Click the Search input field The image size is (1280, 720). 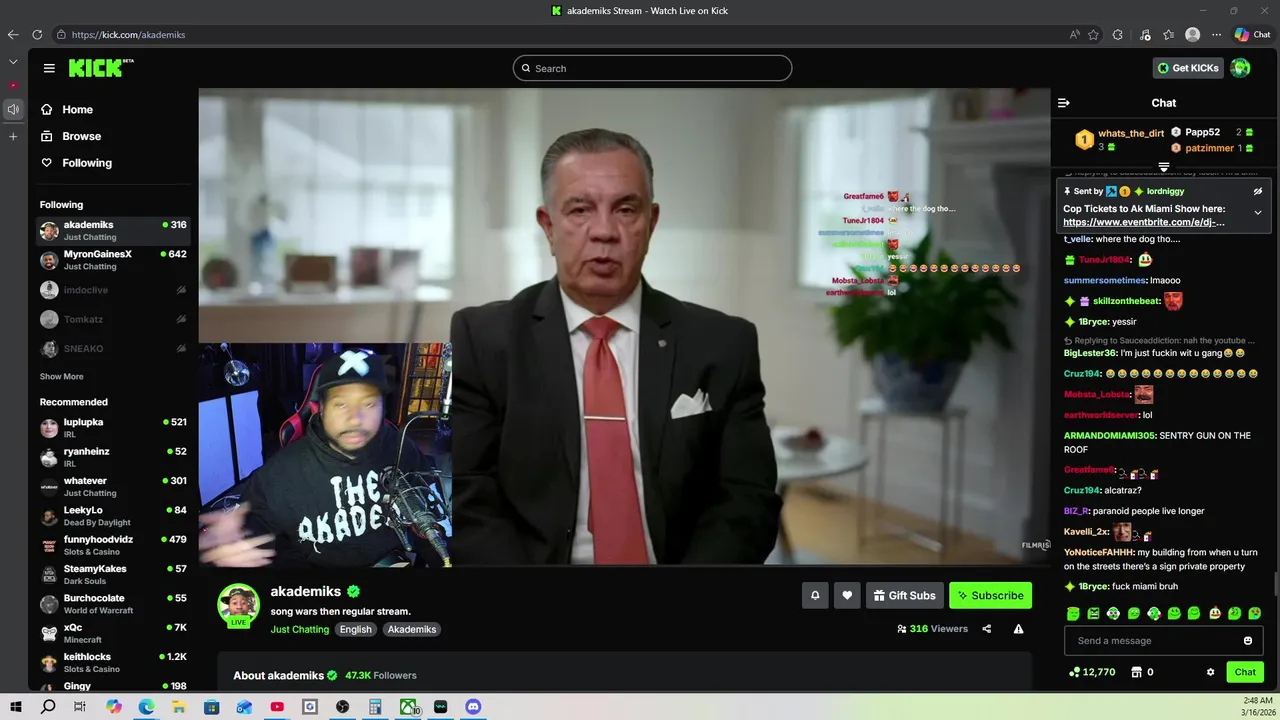pyautogui.click(x=653, y=68)
